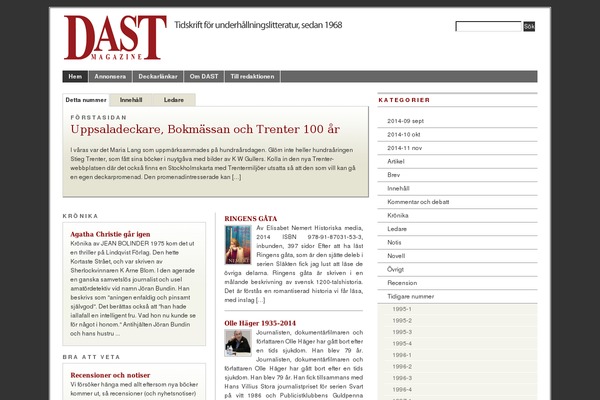
Task: Open the RINGENS GÅTA review
Action: pyautogui.click(x=251, y=219)
